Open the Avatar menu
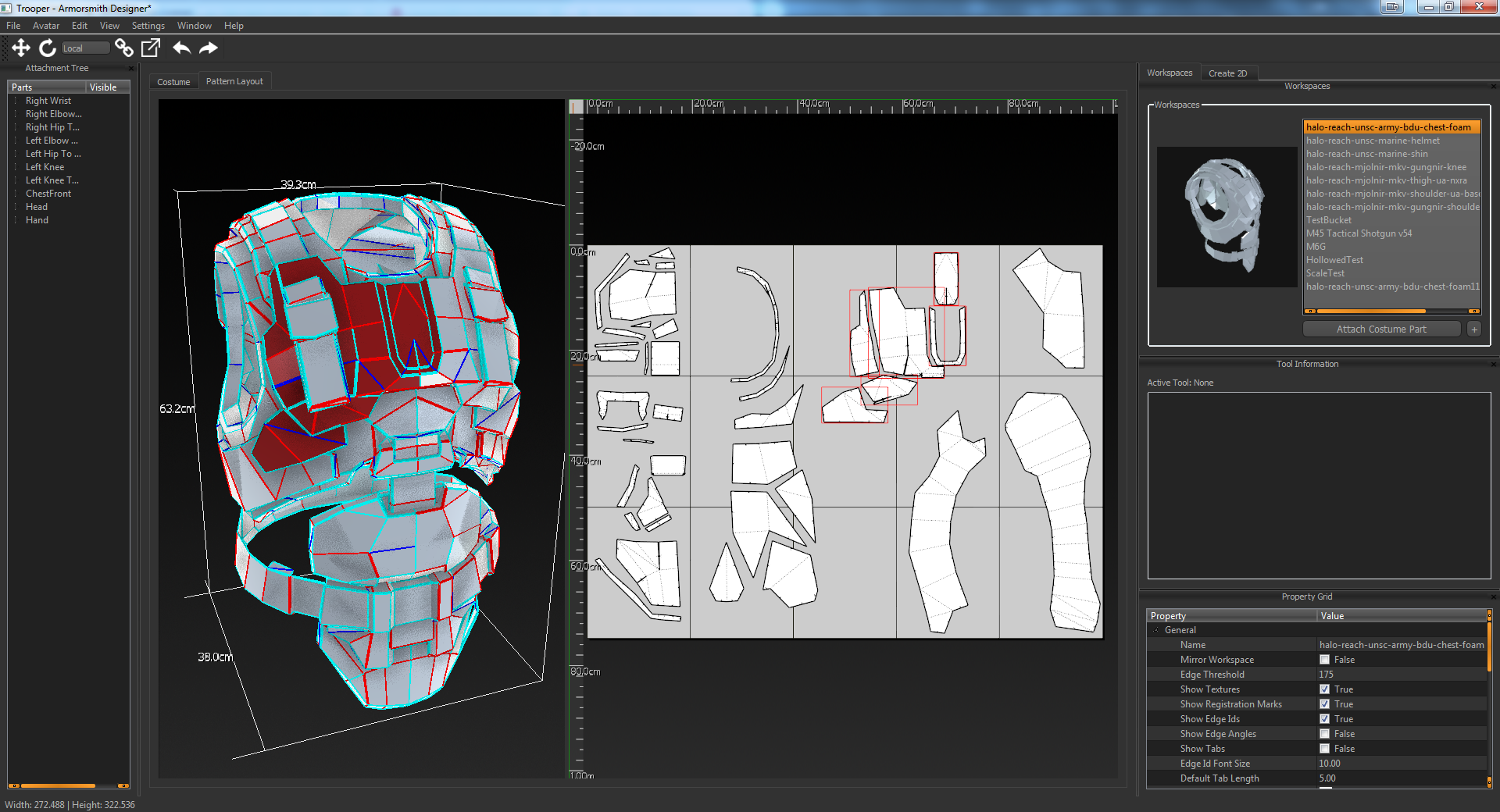Viewport: 1500px width, 812px height. coord(45,26)
